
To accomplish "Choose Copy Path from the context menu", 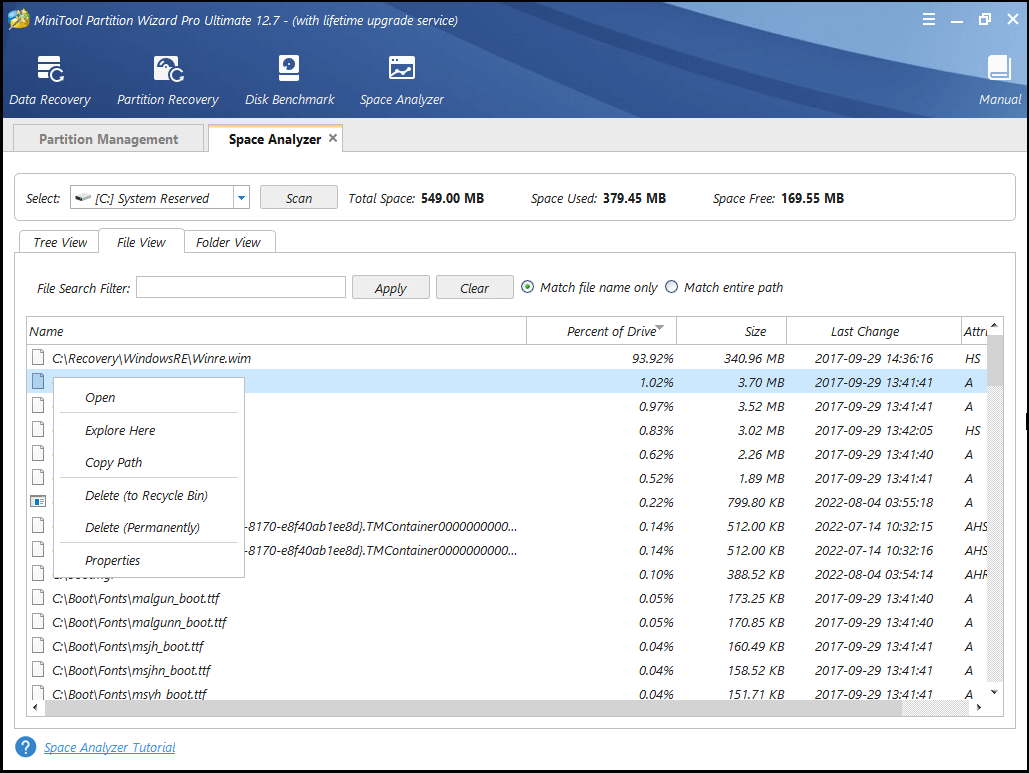I will (112, 462).
